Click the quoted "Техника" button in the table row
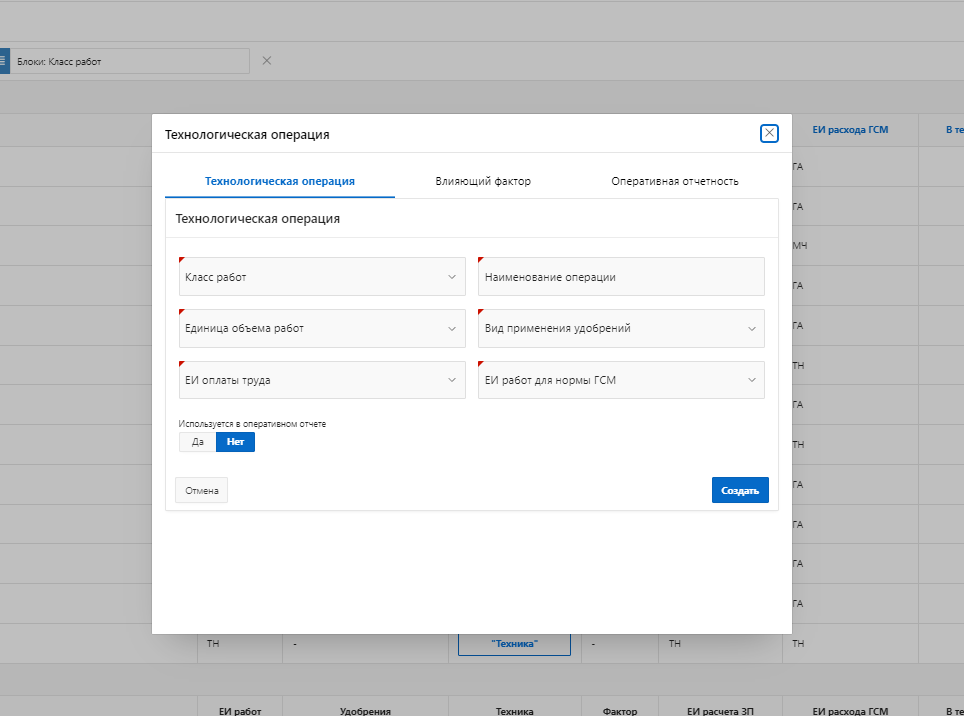Screen dimensions: 964x716 (x=514, y=644)
